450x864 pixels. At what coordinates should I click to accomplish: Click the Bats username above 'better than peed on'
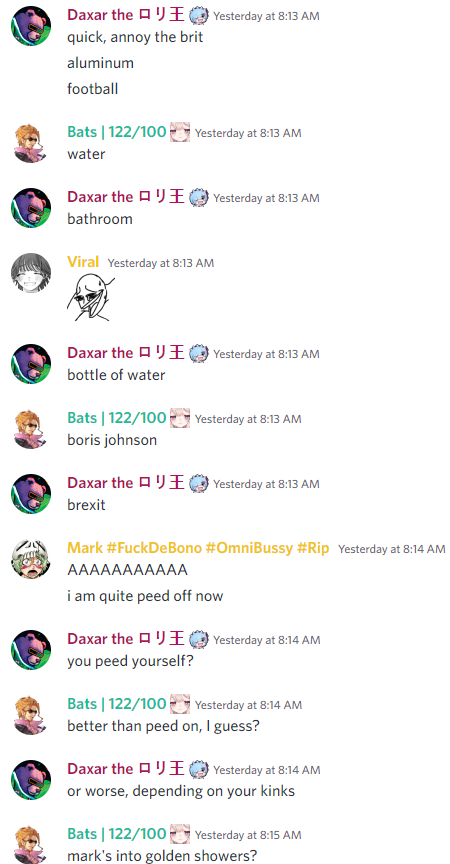point(117,704)
